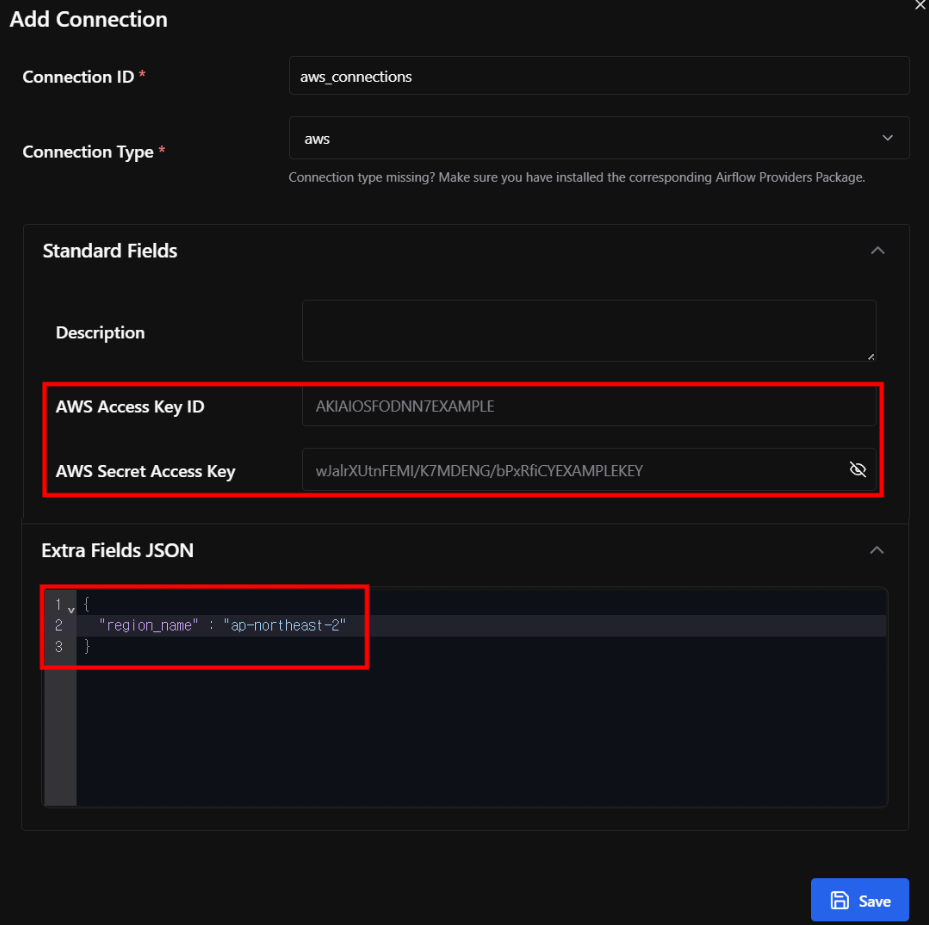This screenshot has width=929, height=925.
Task: Click the Standard Fields heading
Action: pyautogui.click(x=110, y=251)
